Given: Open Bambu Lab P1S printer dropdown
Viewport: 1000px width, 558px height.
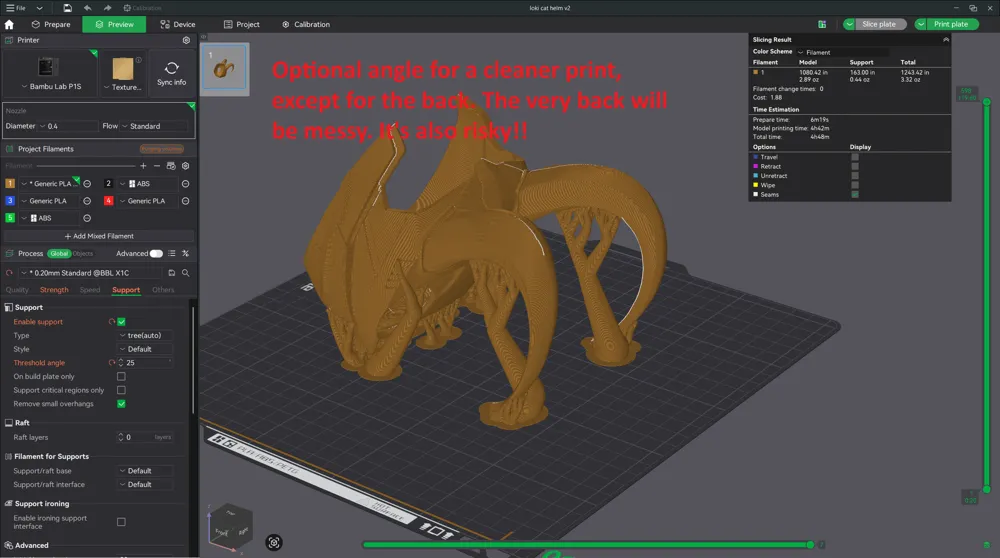Looking at the screenshot, I should pyautogui.click(x=50, y=86).
